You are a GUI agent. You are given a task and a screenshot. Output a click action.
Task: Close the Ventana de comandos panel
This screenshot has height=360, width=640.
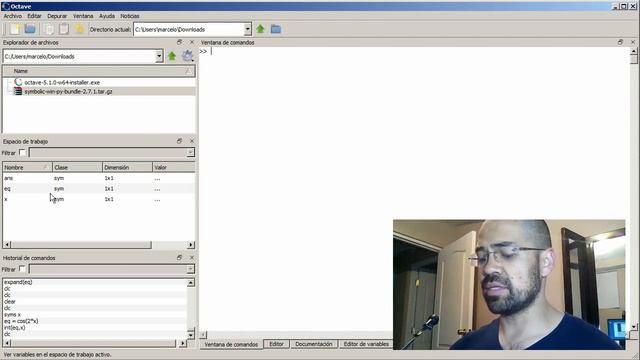coord(633,42)
